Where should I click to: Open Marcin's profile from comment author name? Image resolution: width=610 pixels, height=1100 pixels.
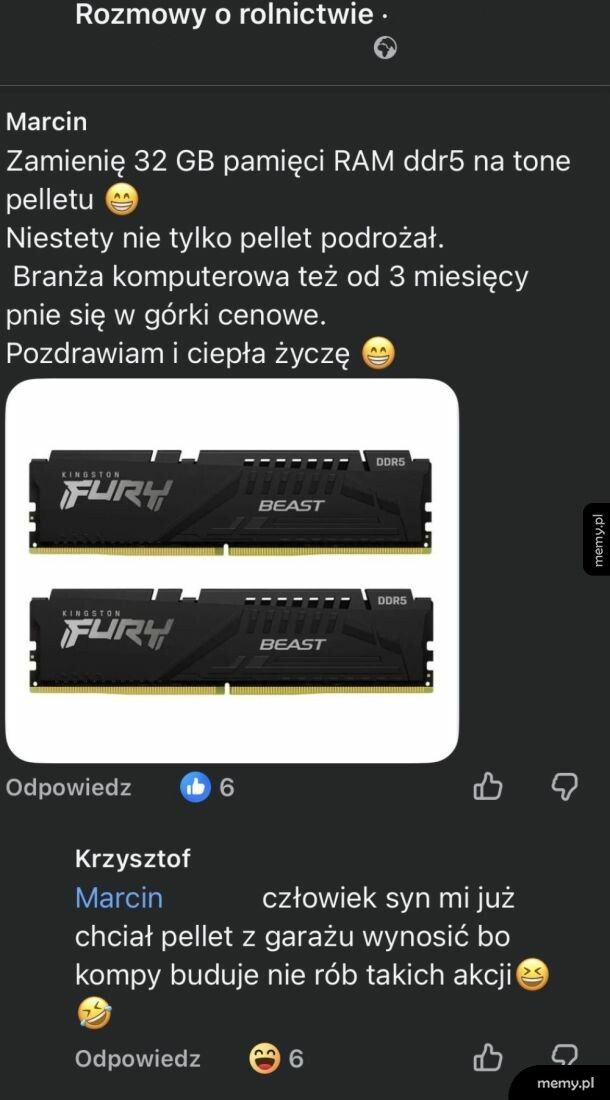(x=46, y=121)
